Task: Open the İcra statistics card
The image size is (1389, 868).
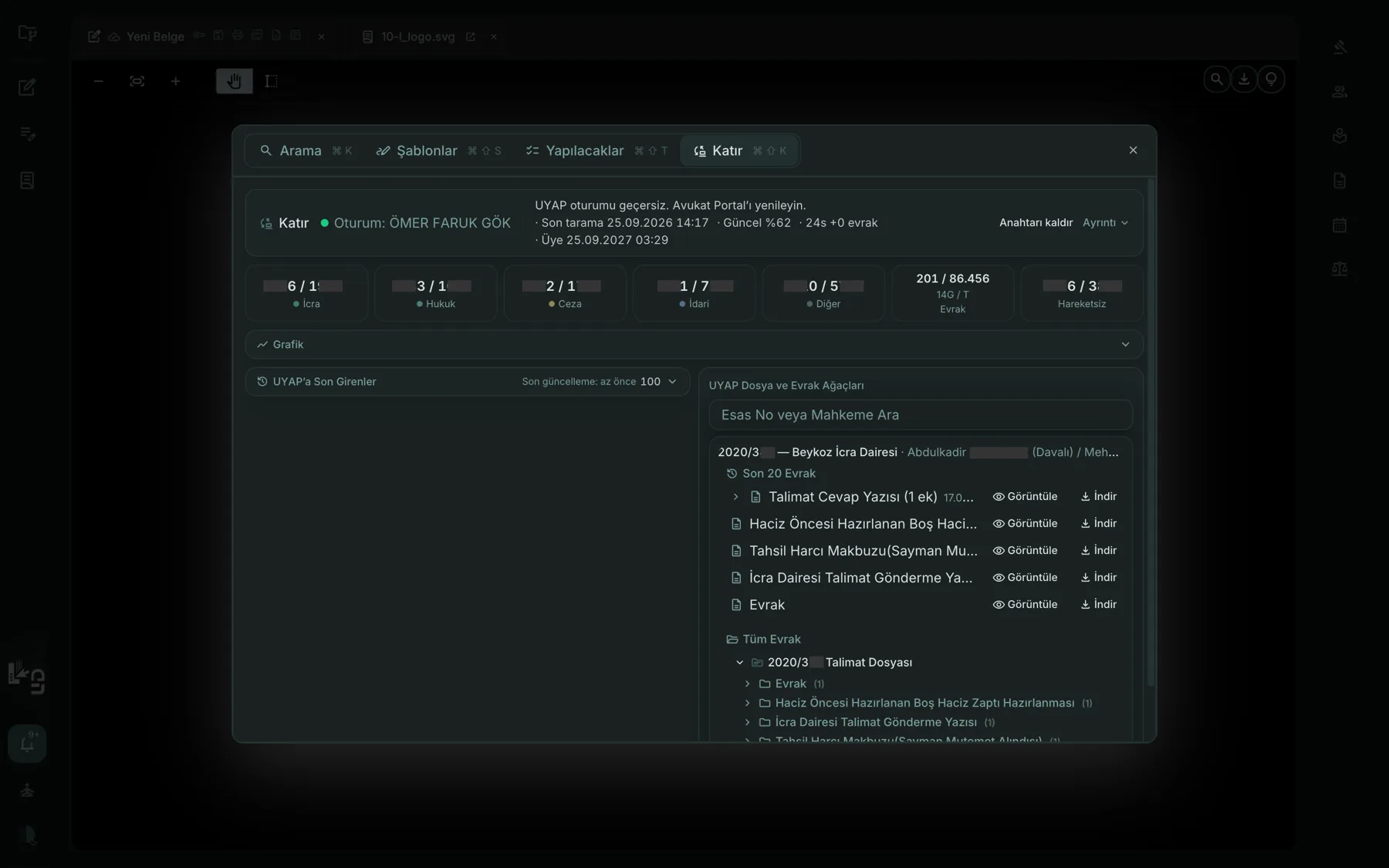Action: (x=306, y=293)
